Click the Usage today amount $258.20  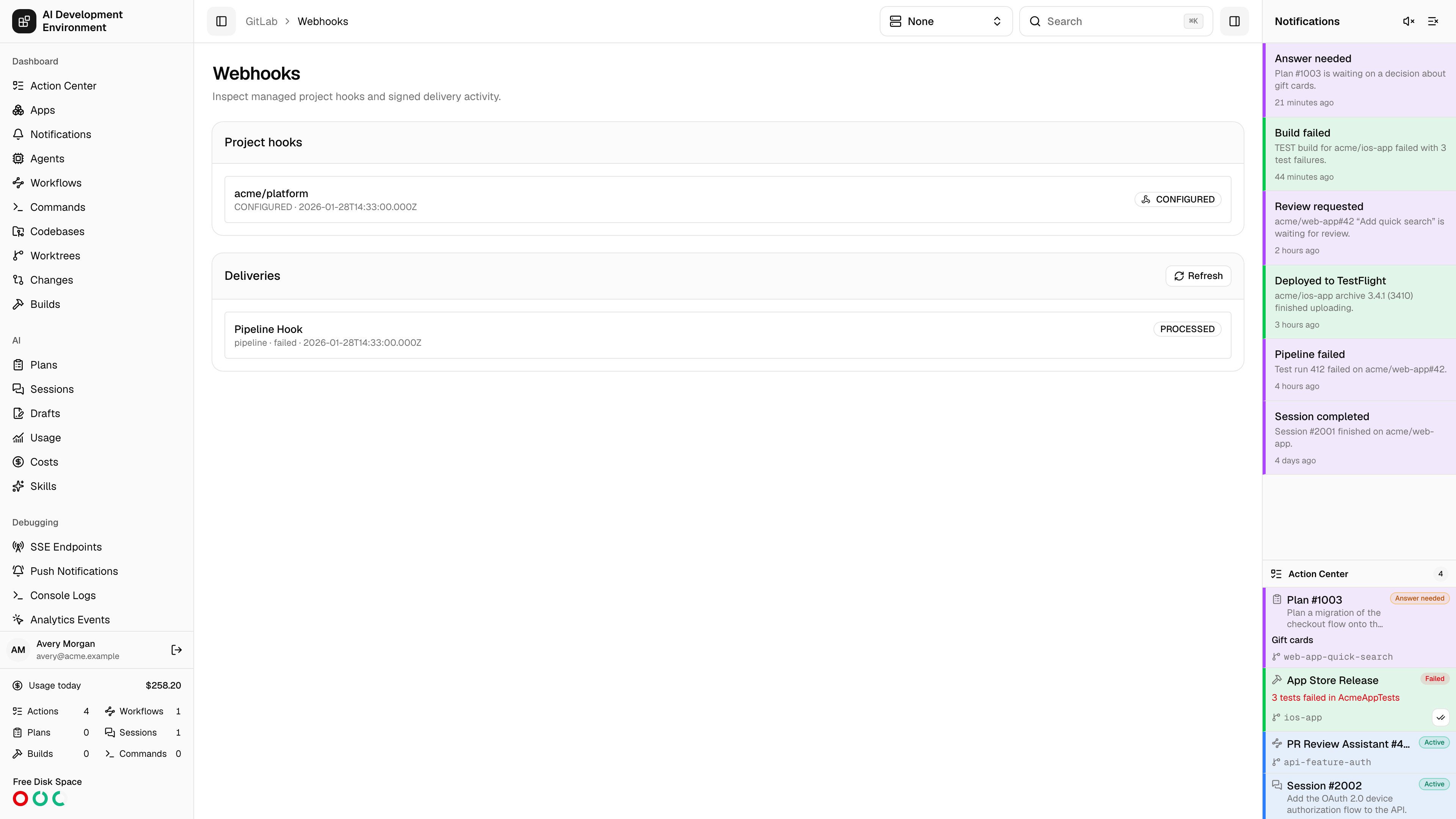coord(163,686)
